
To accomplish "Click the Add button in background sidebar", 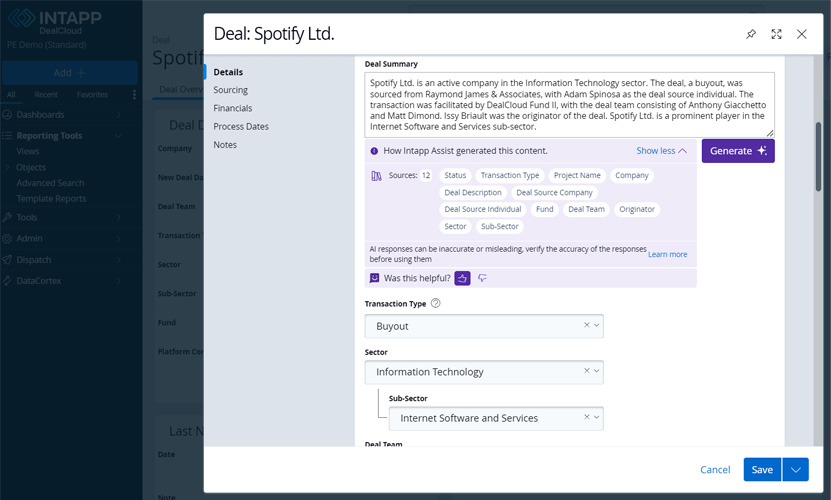I will 69,73.
